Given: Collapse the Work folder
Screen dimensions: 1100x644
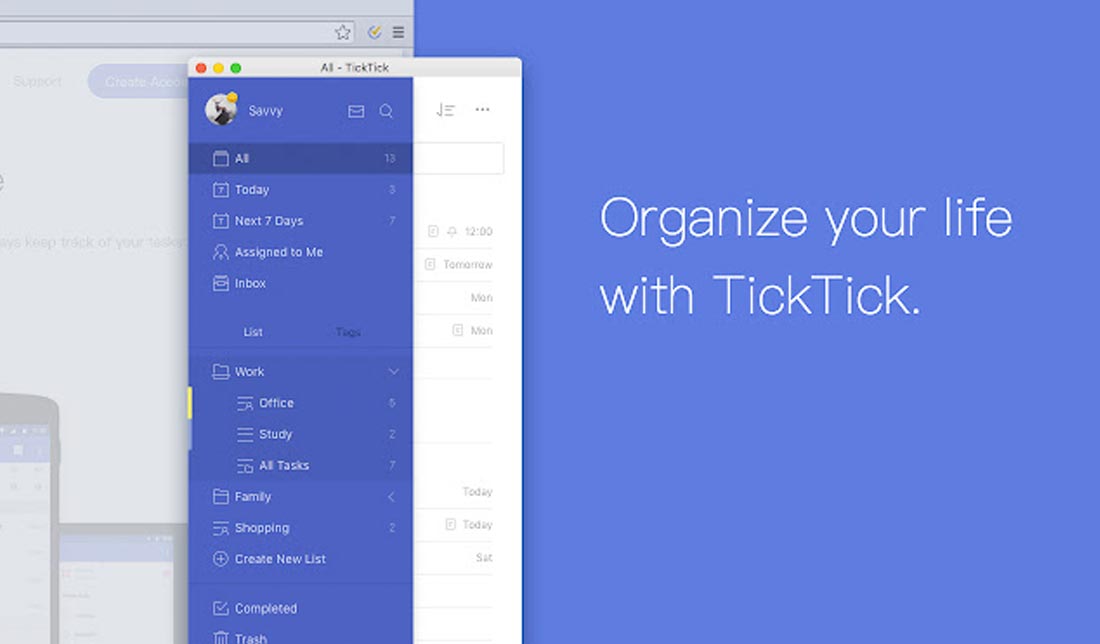Looking at the screenshot, I should click(x=394, y=370).
